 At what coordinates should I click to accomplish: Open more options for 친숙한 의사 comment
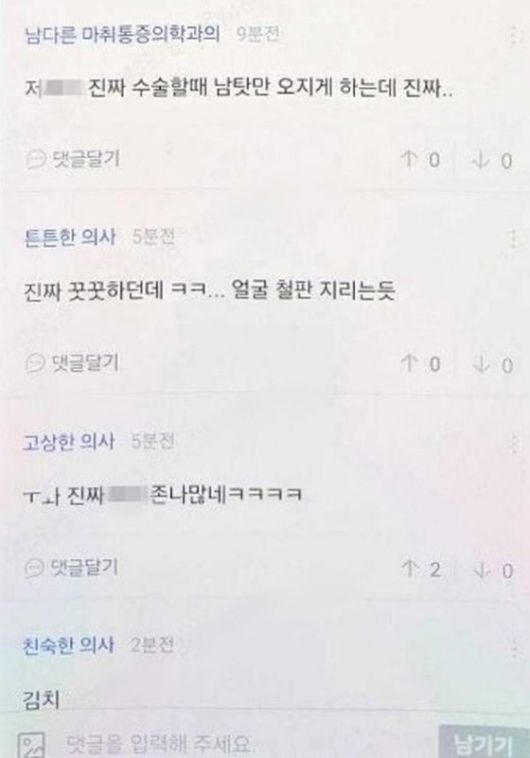tap(515, 648)
